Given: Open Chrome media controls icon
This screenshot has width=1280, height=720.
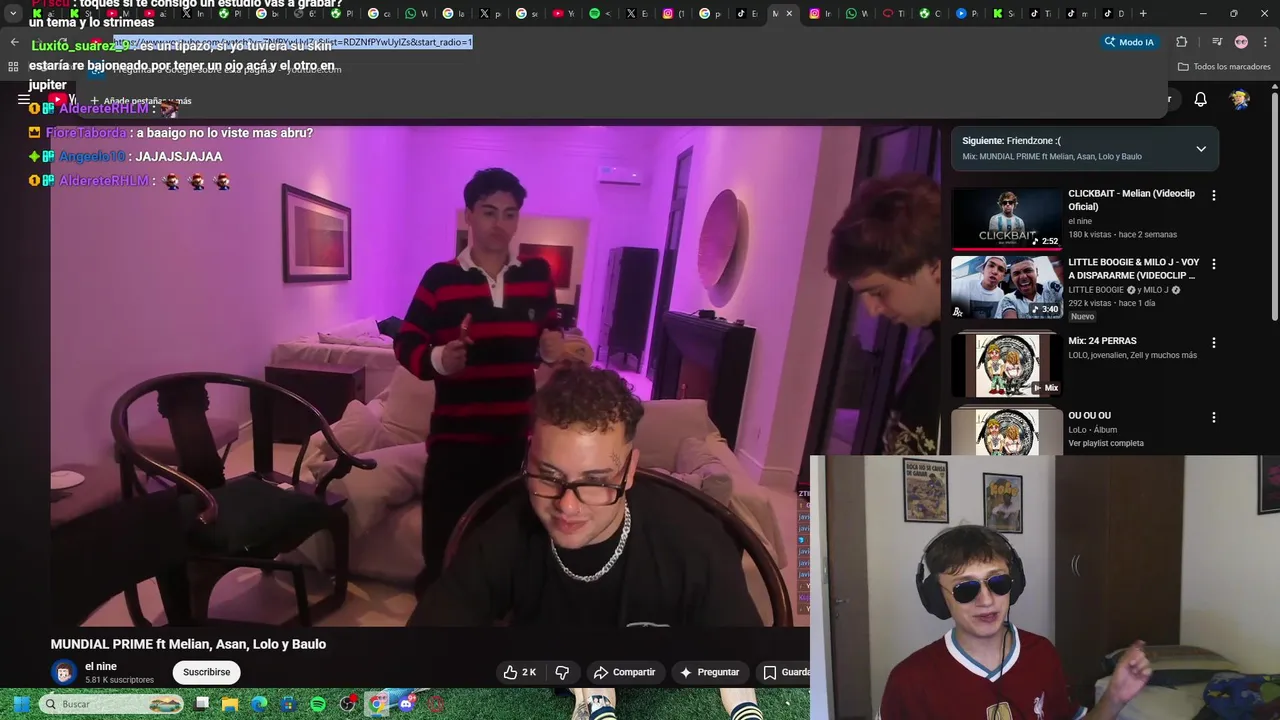Looking at the screenshot, I should pos(1216,42).
